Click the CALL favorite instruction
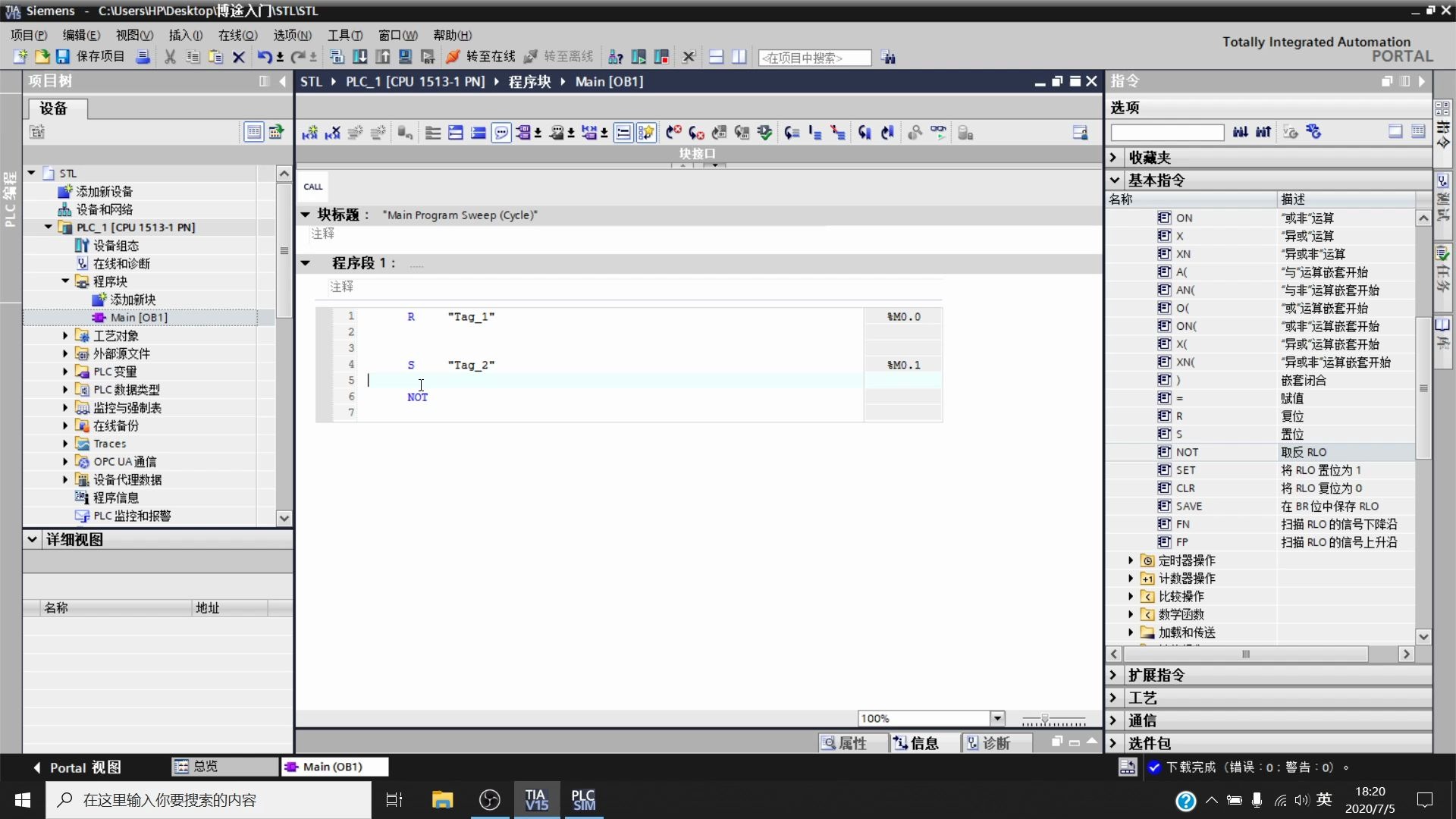The image size is (1456, 819). point(313,187)
